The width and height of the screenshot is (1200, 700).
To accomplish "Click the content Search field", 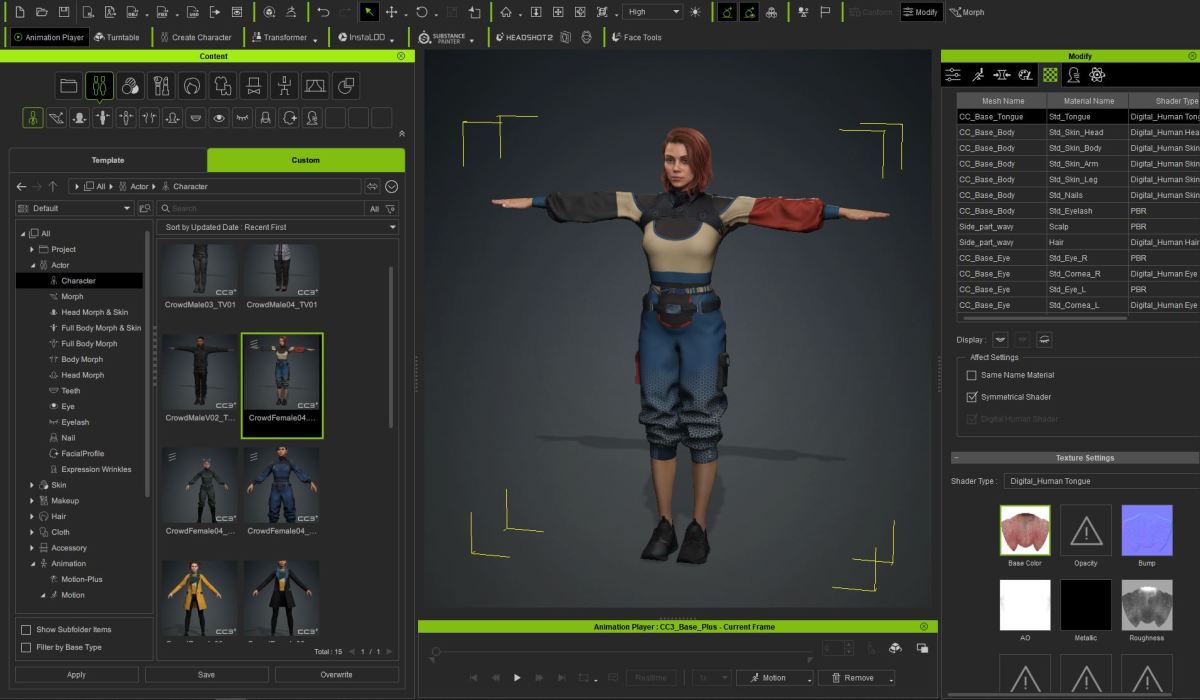I will 262,208.
